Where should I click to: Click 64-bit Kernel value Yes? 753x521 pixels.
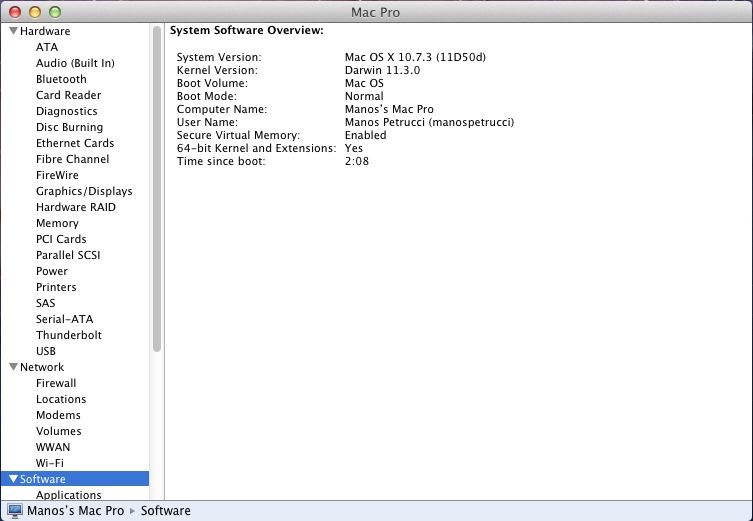point(354,148)
